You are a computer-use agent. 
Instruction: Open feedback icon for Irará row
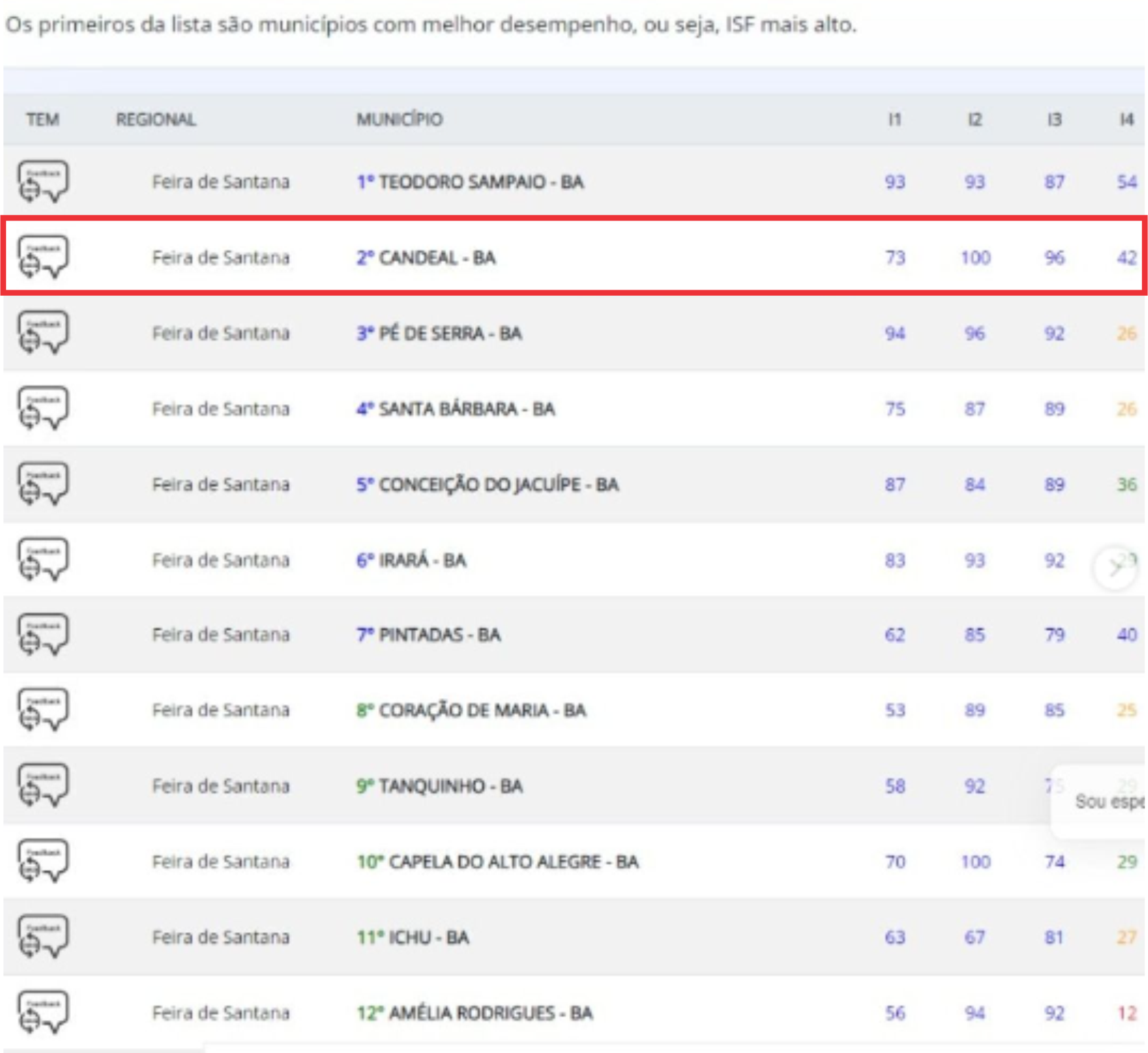point(43,559)
